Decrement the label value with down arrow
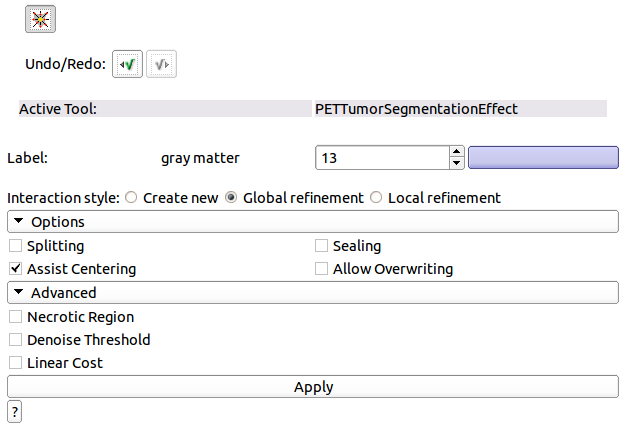The width and height of the screenshot is (625, 427). [456, 163]
